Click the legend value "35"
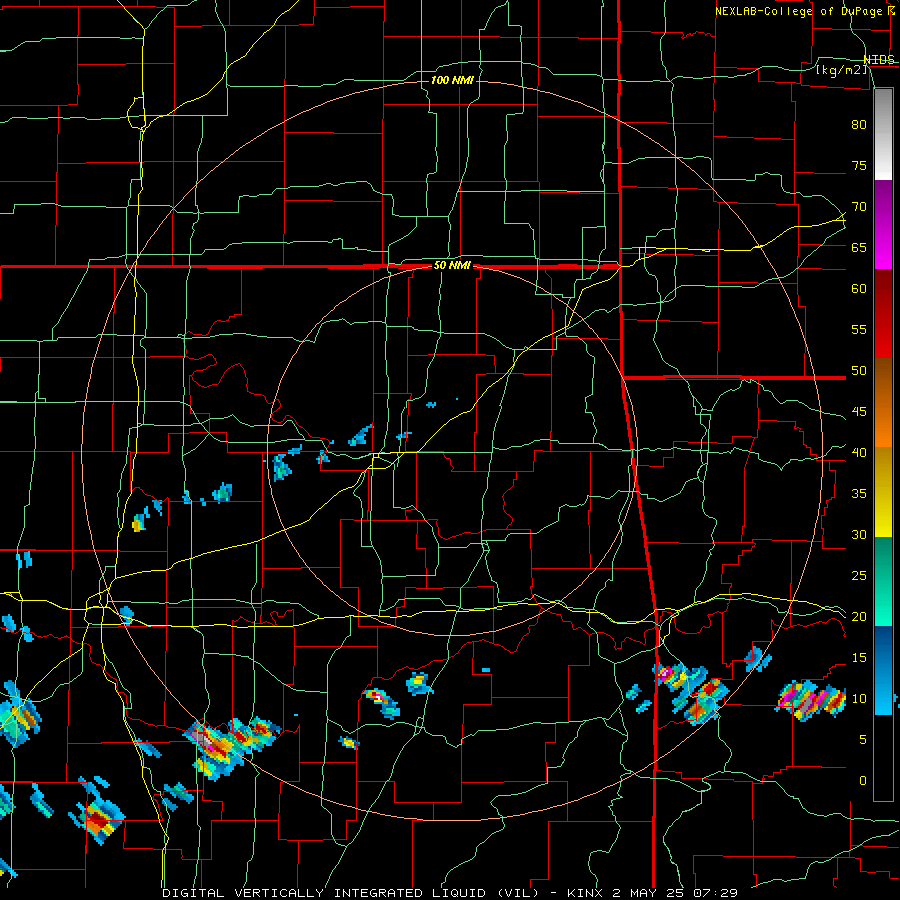The image size is (900, 900). [859, 494]
